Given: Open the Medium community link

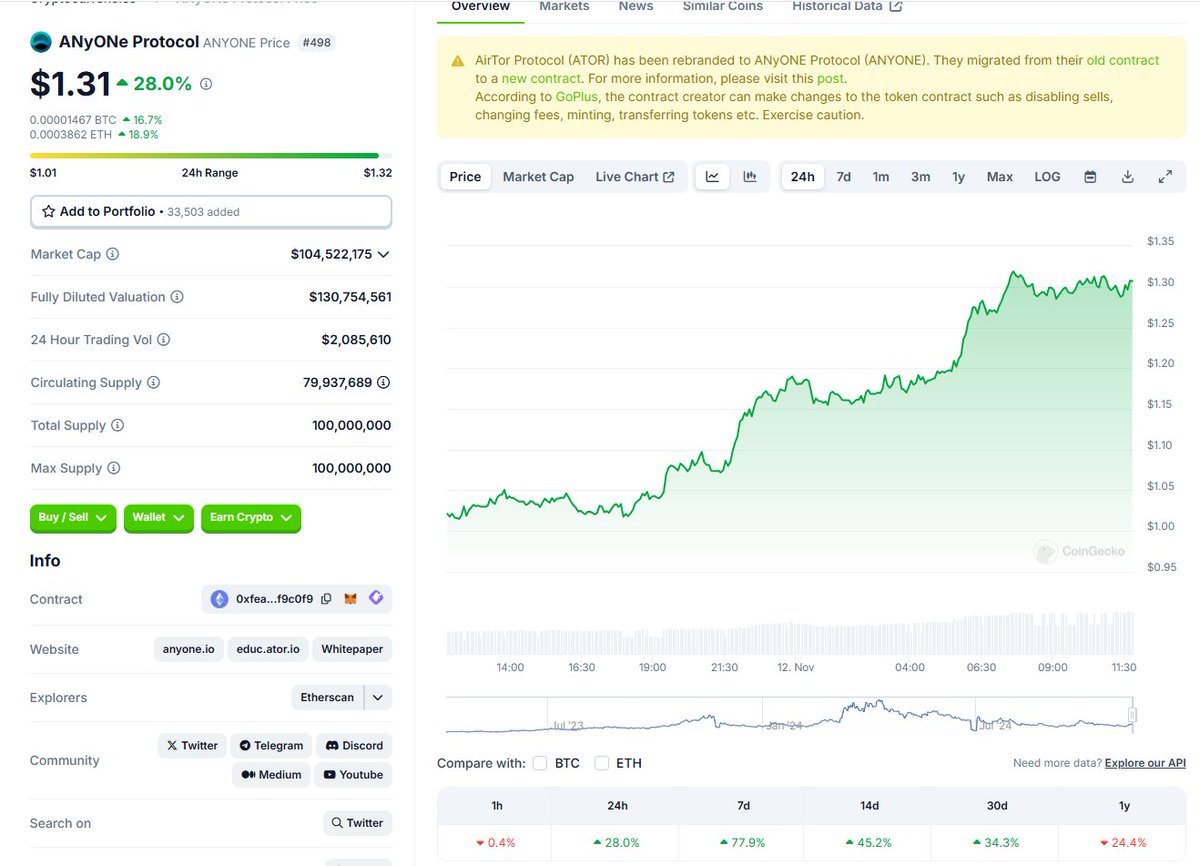Looking at the screenshot, I should pyautogui.click(x=271, y=775).
